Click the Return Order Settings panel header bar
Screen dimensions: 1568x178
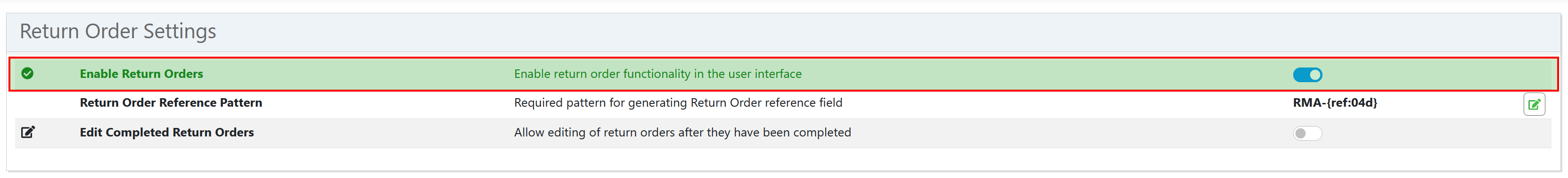783,32
